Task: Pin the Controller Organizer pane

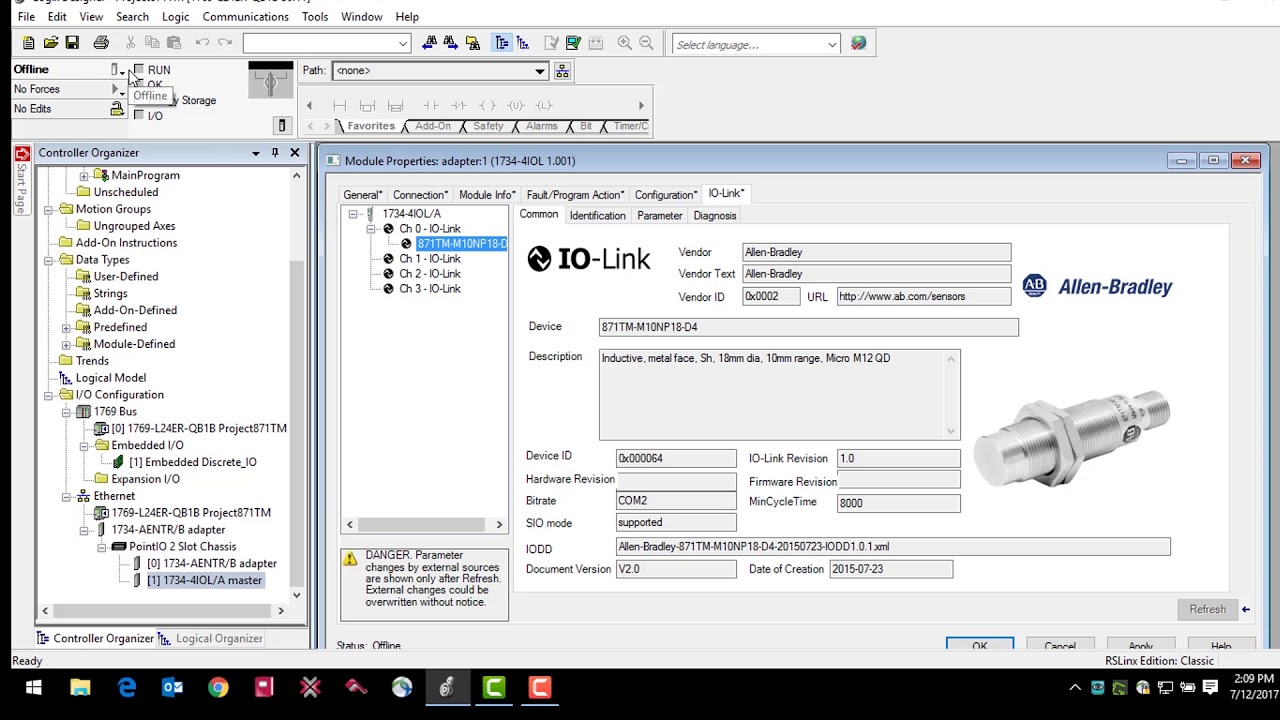Action: coord(275,153)
